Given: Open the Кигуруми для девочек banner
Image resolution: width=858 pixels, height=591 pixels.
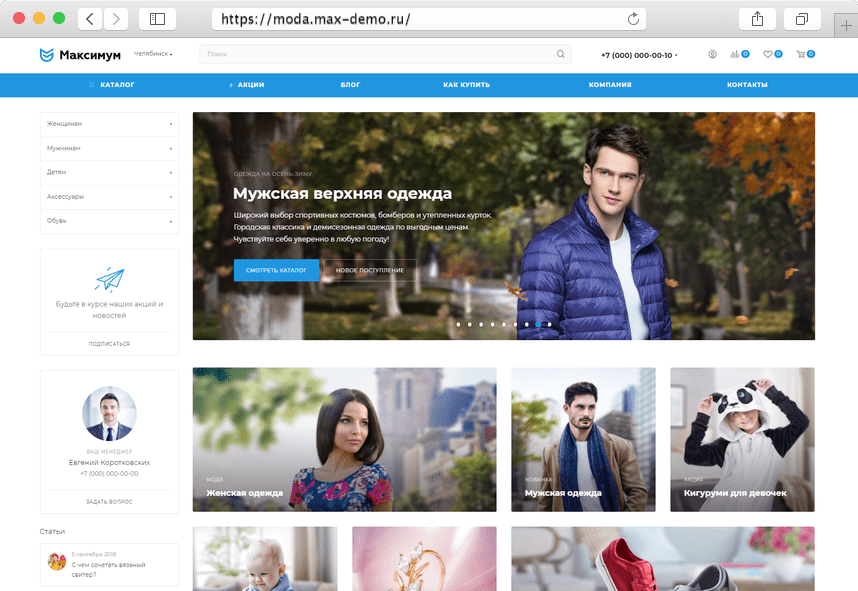Looking at the screenshot, I should coord(743,439).
